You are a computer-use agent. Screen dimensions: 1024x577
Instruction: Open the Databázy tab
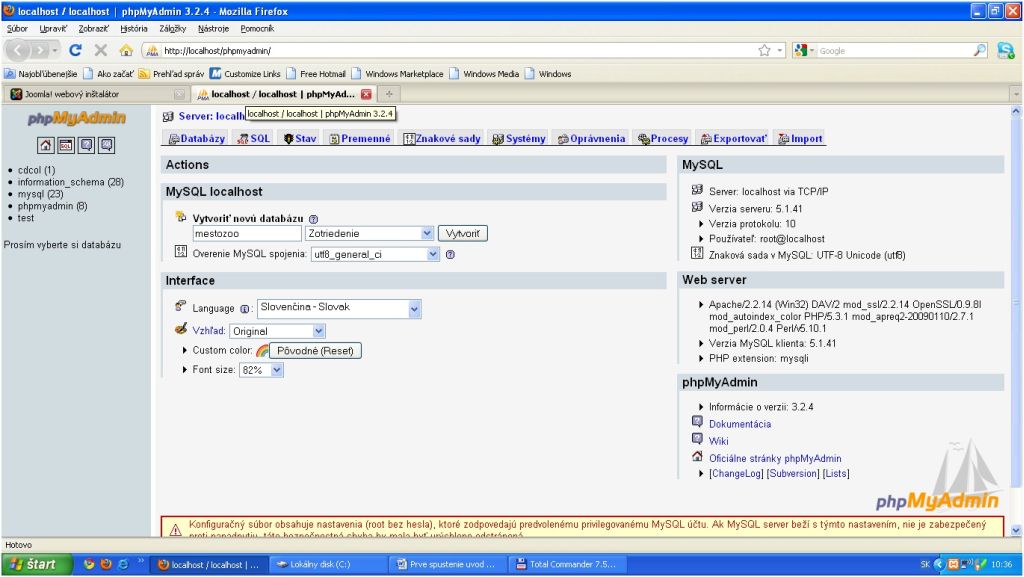point(197,138)
